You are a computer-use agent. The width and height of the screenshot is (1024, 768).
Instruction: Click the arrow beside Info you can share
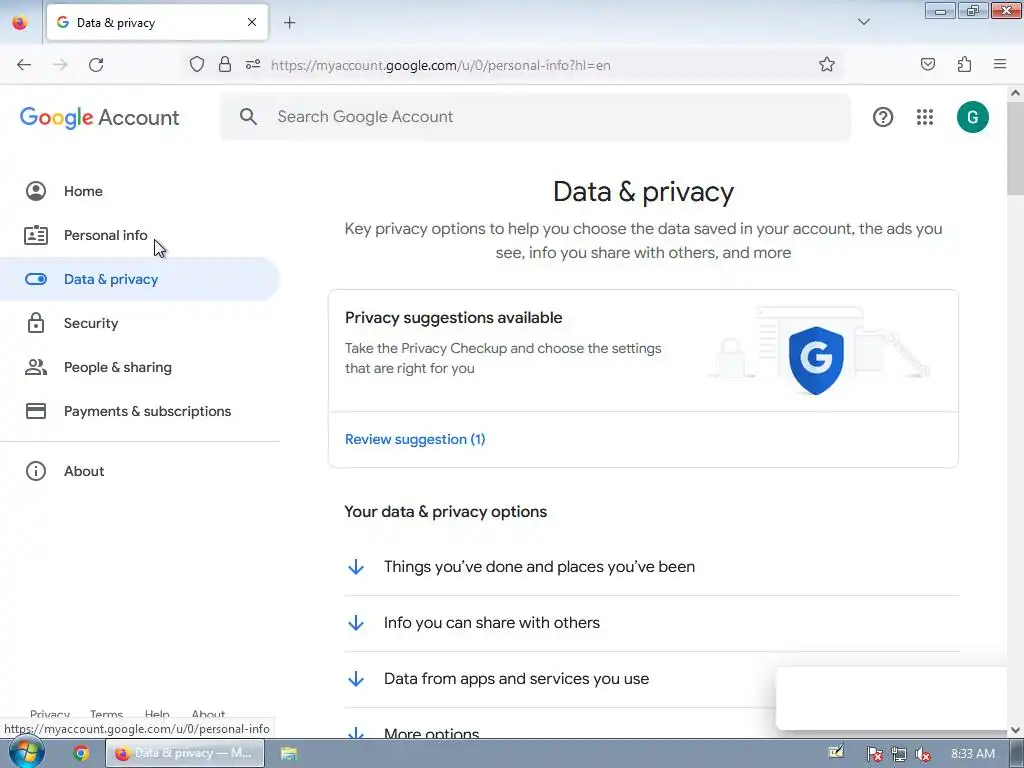tap(356, 623)
